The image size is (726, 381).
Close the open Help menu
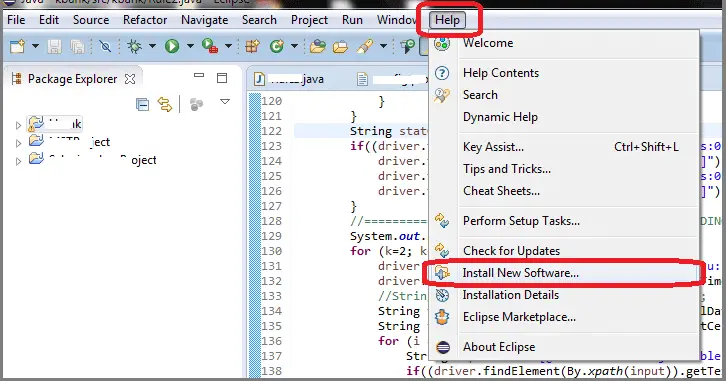(x=447, y=20)
